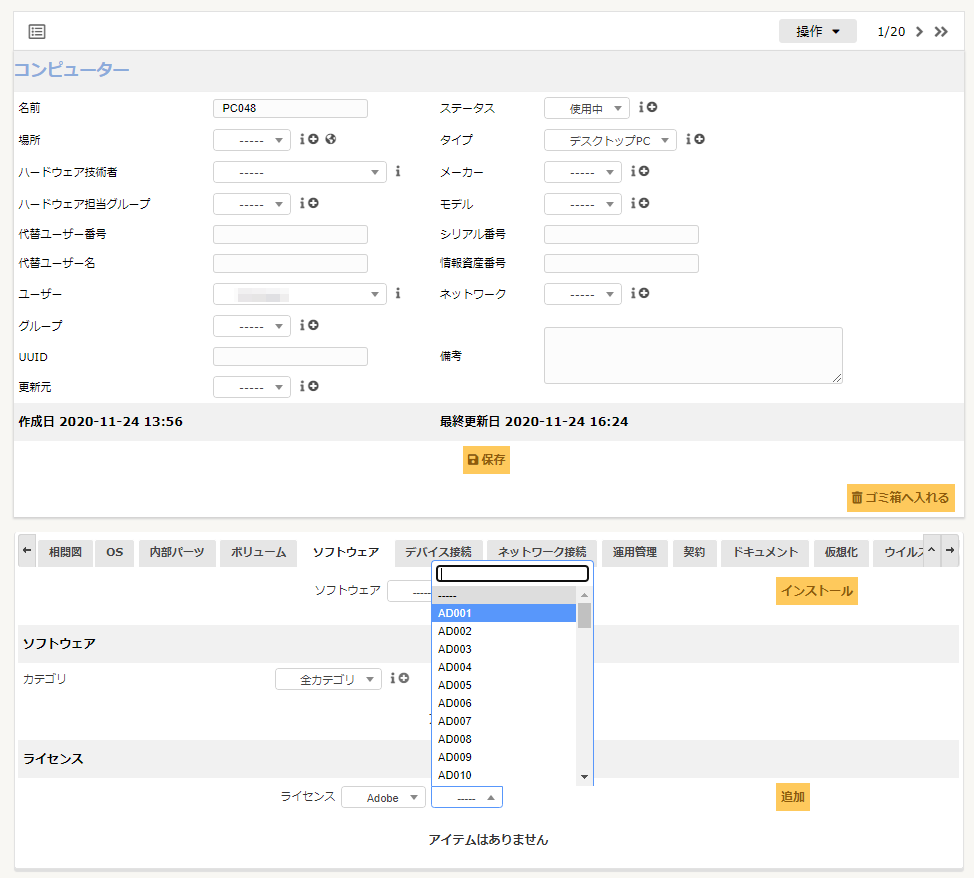
Task: Click the globe icon beside 場所
Action: [330, 140]
